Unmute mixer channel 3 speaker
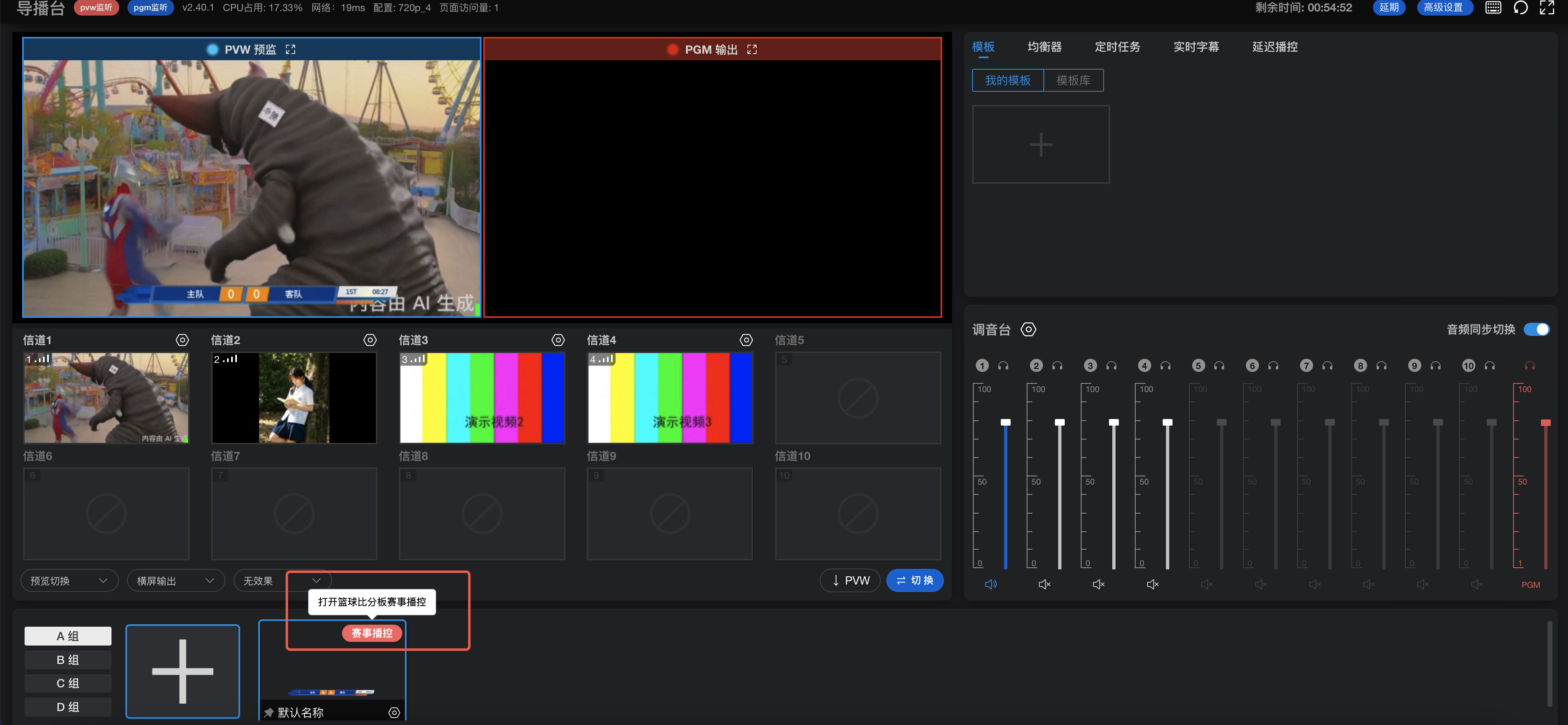 1099,585
